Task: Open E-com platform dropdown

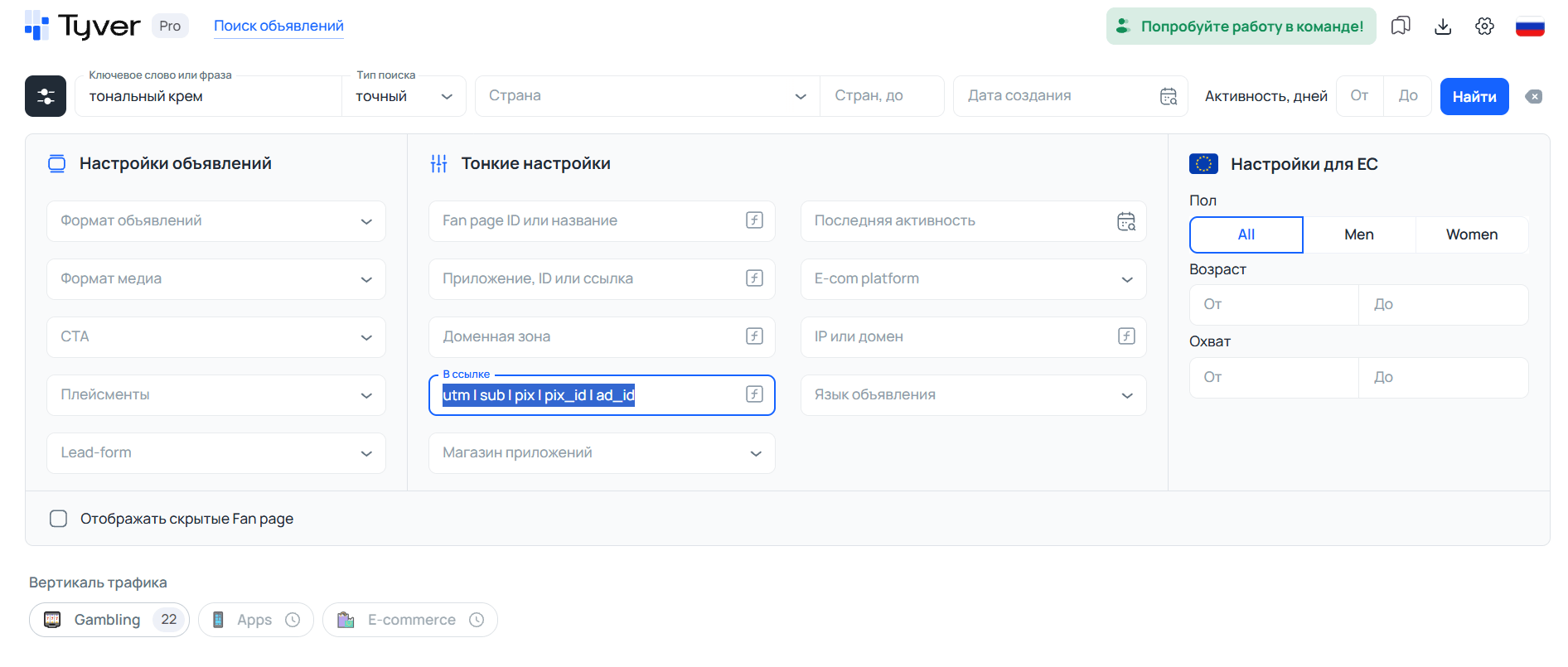Action: coord(974,279)
